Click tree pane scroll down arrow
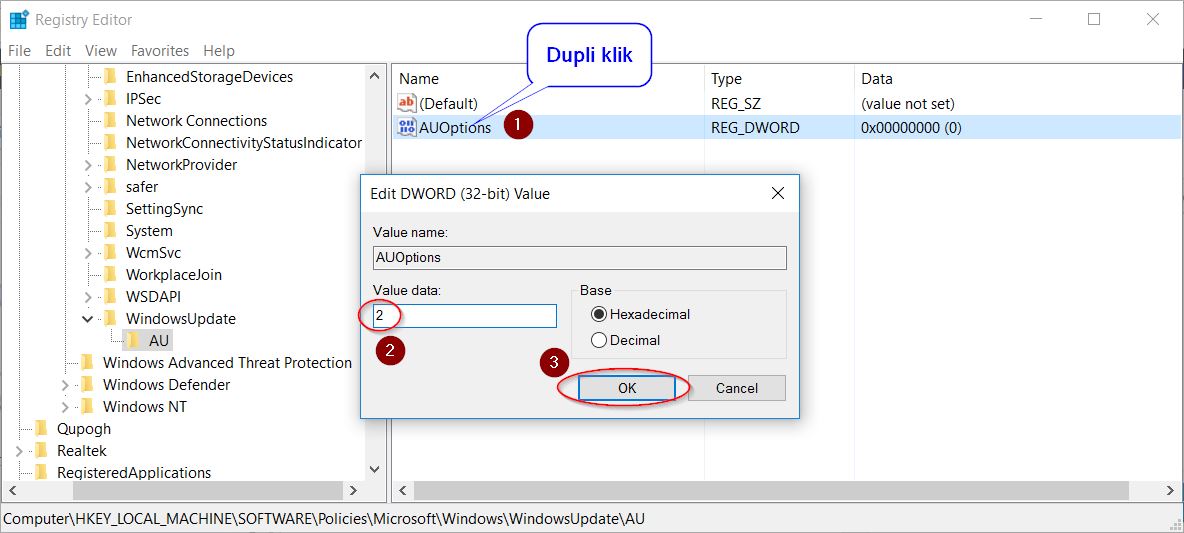The image size is (1184, 533). coord(375,470)
